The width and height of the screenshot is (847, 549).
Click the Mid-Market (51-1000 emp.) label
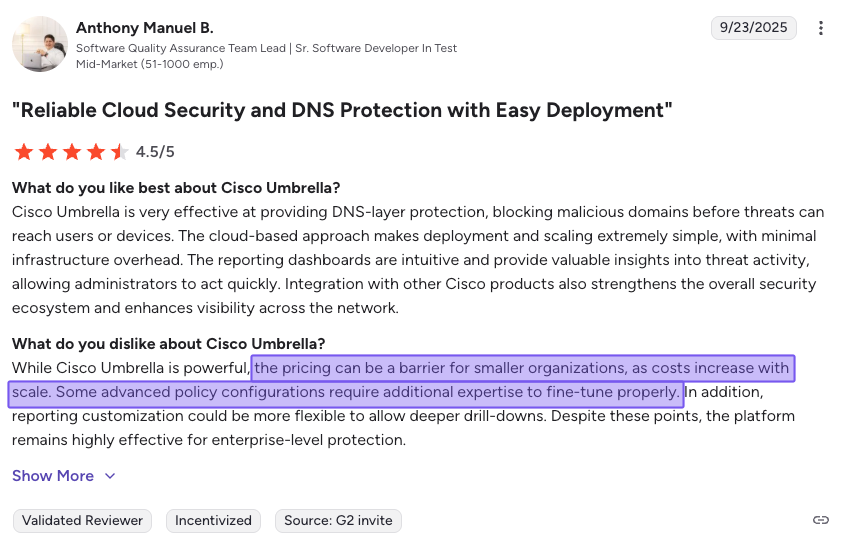click(149, 64)
